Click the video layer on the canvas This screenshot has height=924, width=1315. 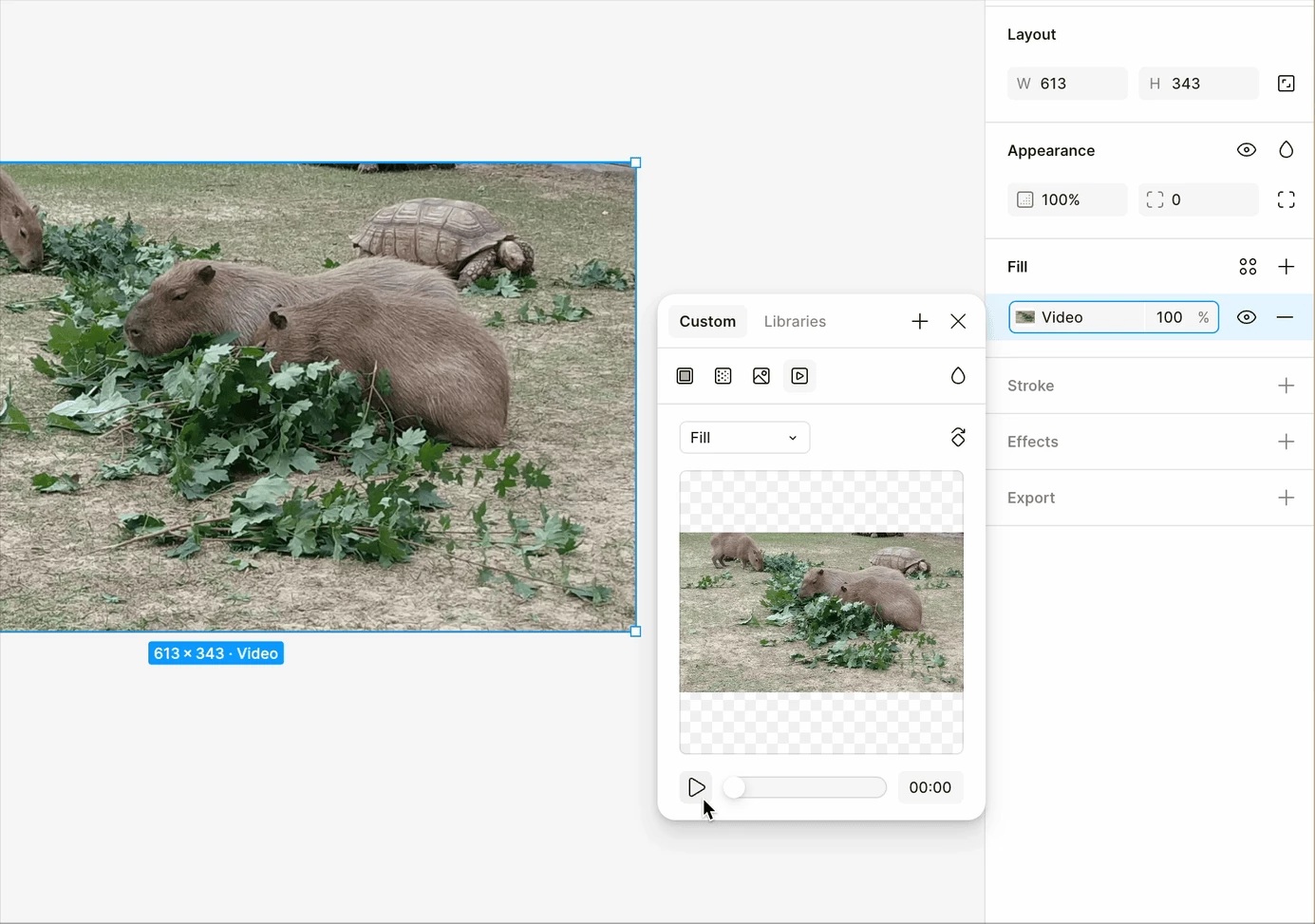[317, 397]
